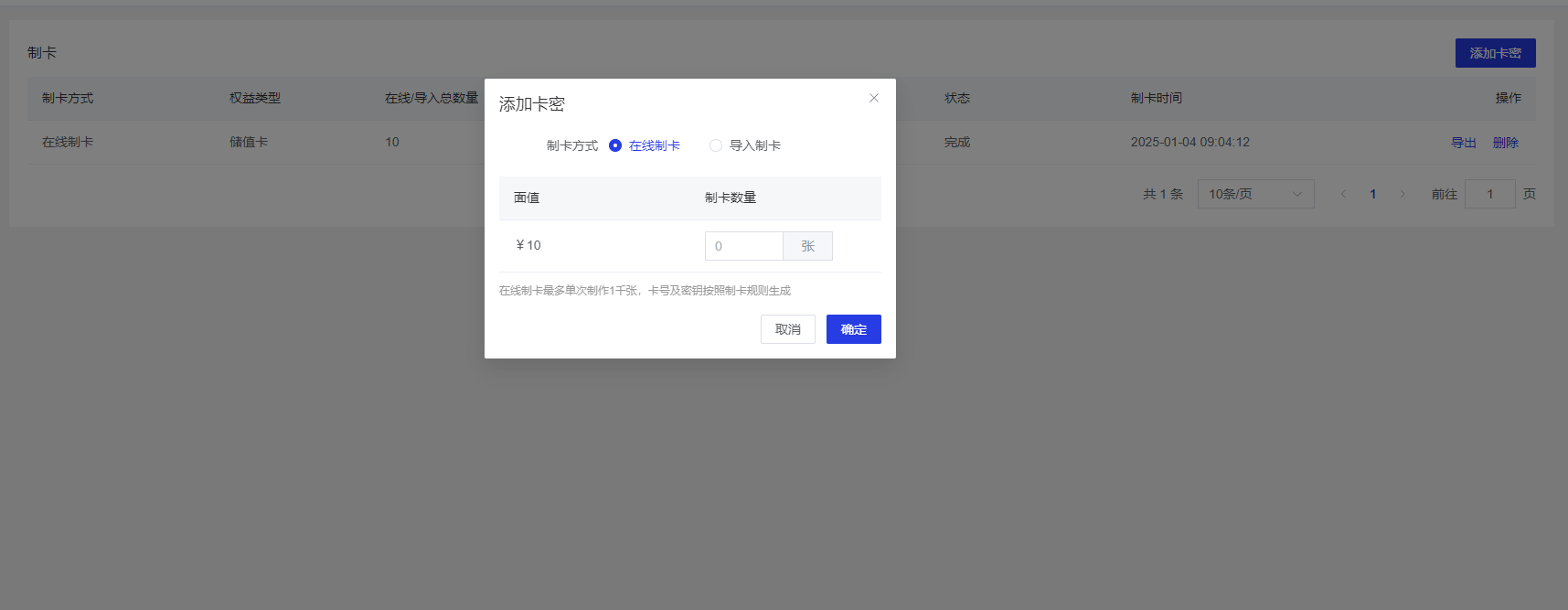Select the 导入制卡 radio option
1568x610 pixels.
[716, 145]
